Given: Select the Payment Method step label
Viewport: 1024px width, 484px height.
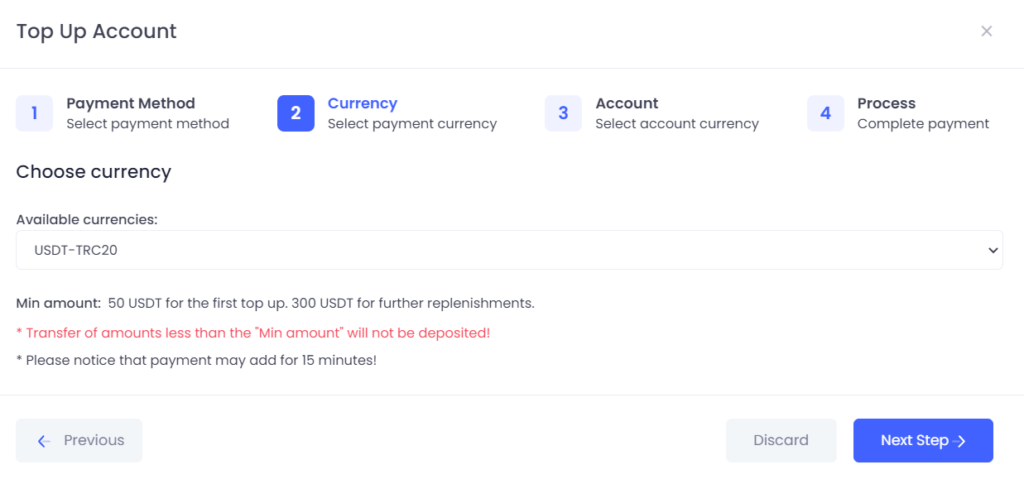Looking at the screenshot, I should click(131, 103).
